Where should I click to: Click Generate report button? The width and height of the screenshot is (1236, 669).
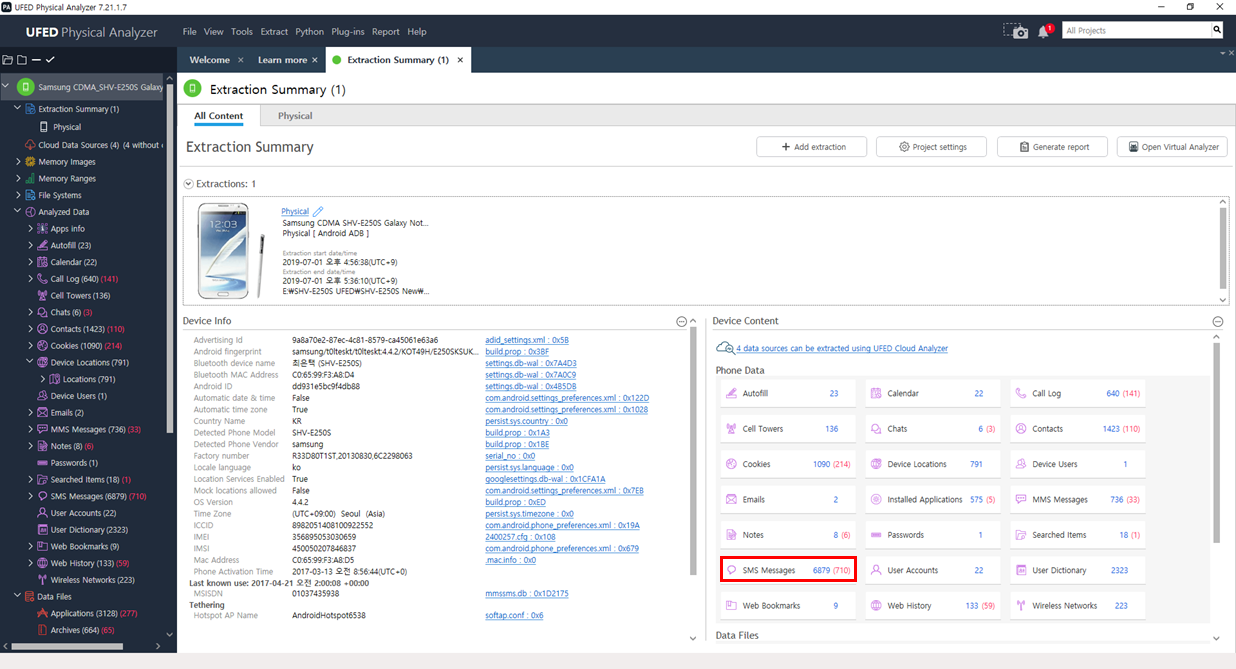[x=1053, y=147]
